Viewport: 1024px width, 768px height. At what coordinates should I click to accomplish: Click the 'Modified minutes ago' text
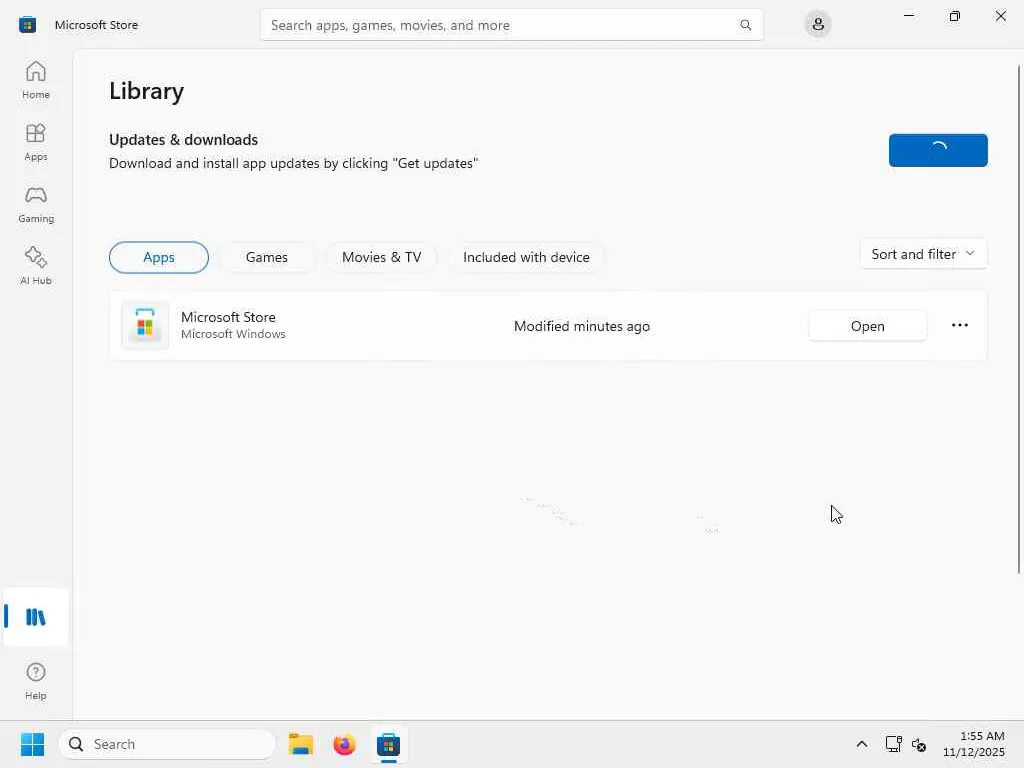click(x=582, y=326)
